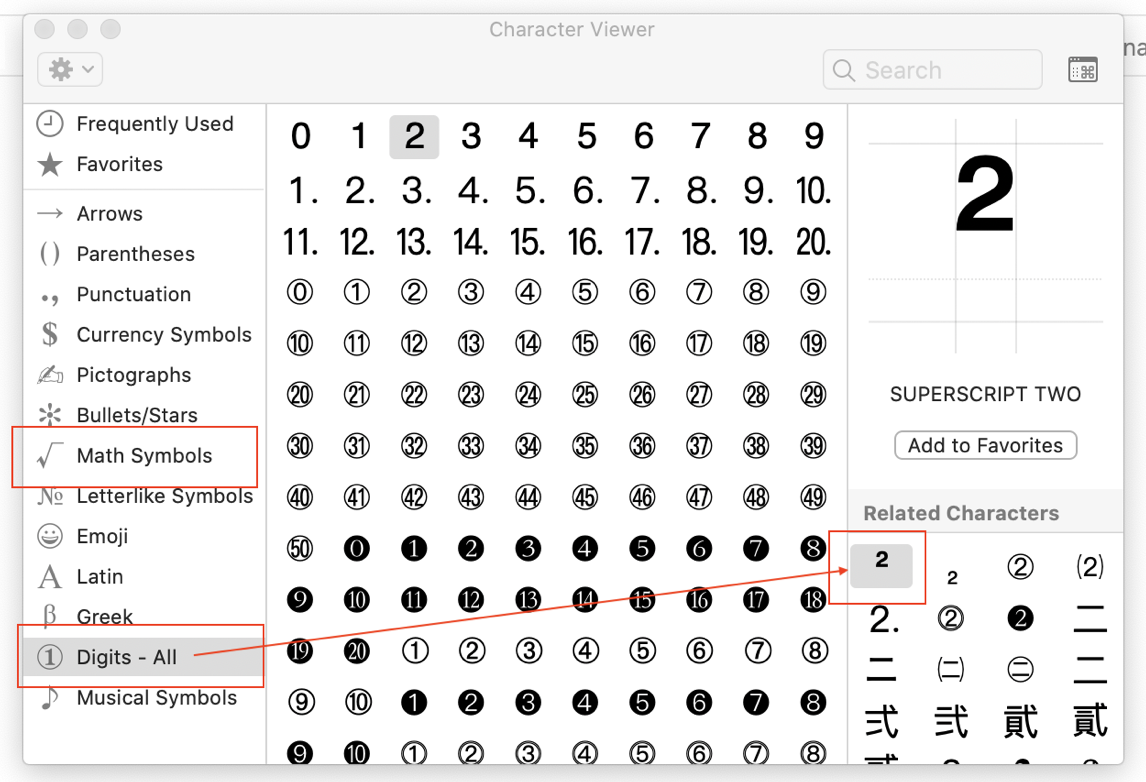Select the '1.' digit full stop character
1146x782 pixels.
coord(302,191)
